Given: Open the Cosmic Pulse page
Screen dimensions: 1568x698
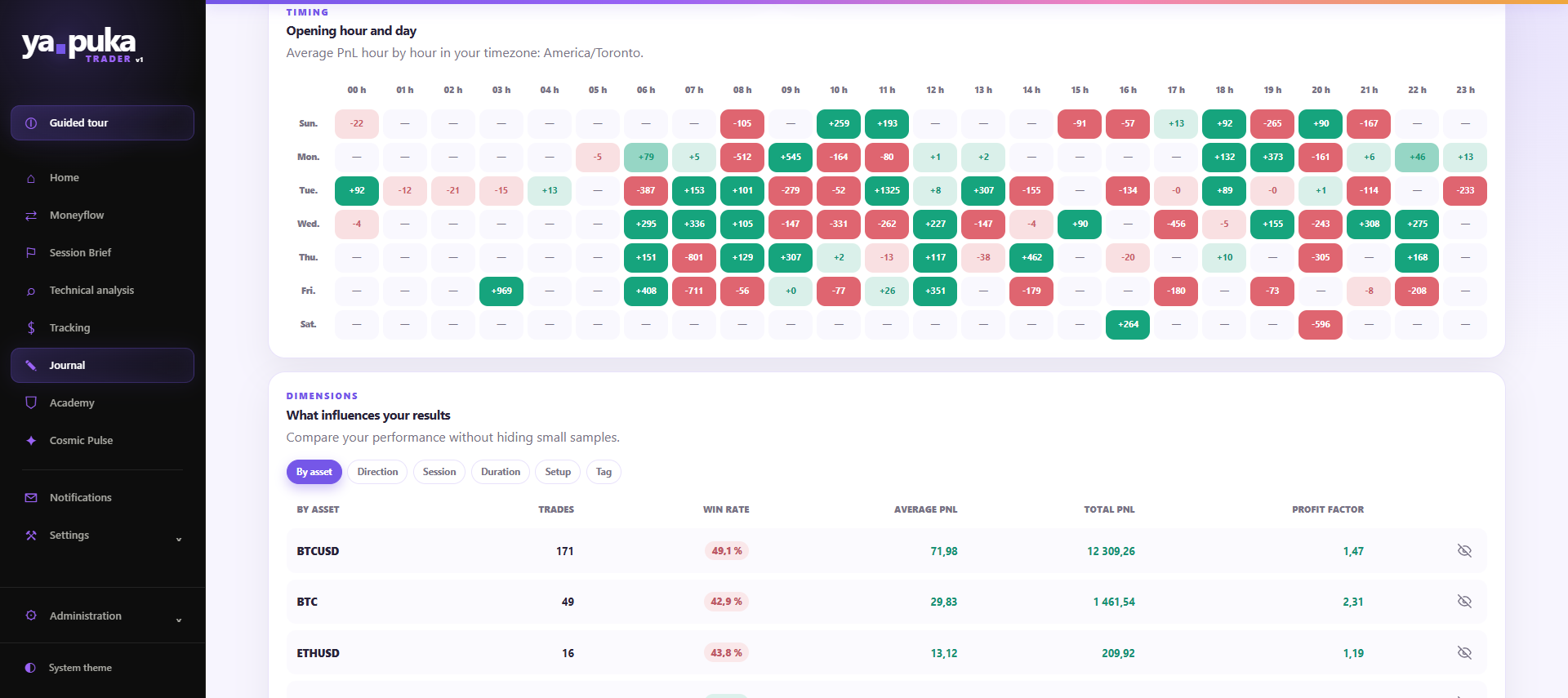Looking at the screenshot, I should point(102,441).
